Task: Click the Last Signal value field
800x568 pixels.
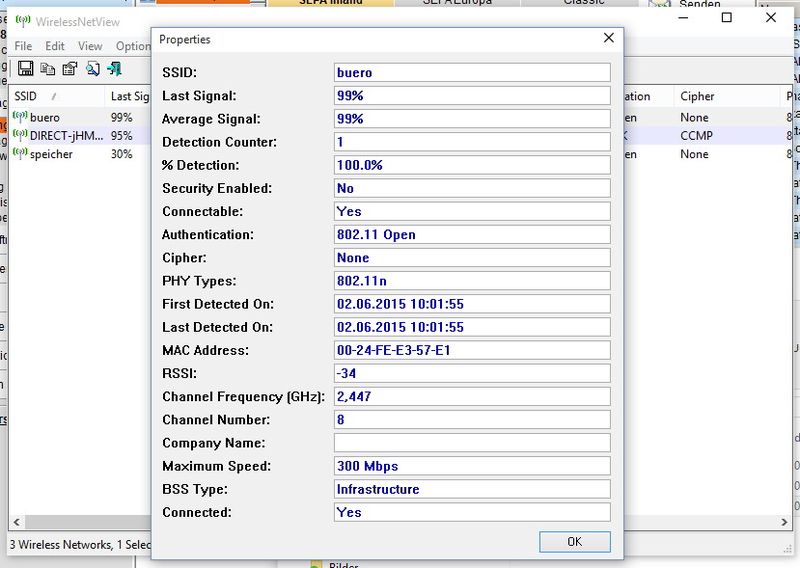Action: (472, 95)
